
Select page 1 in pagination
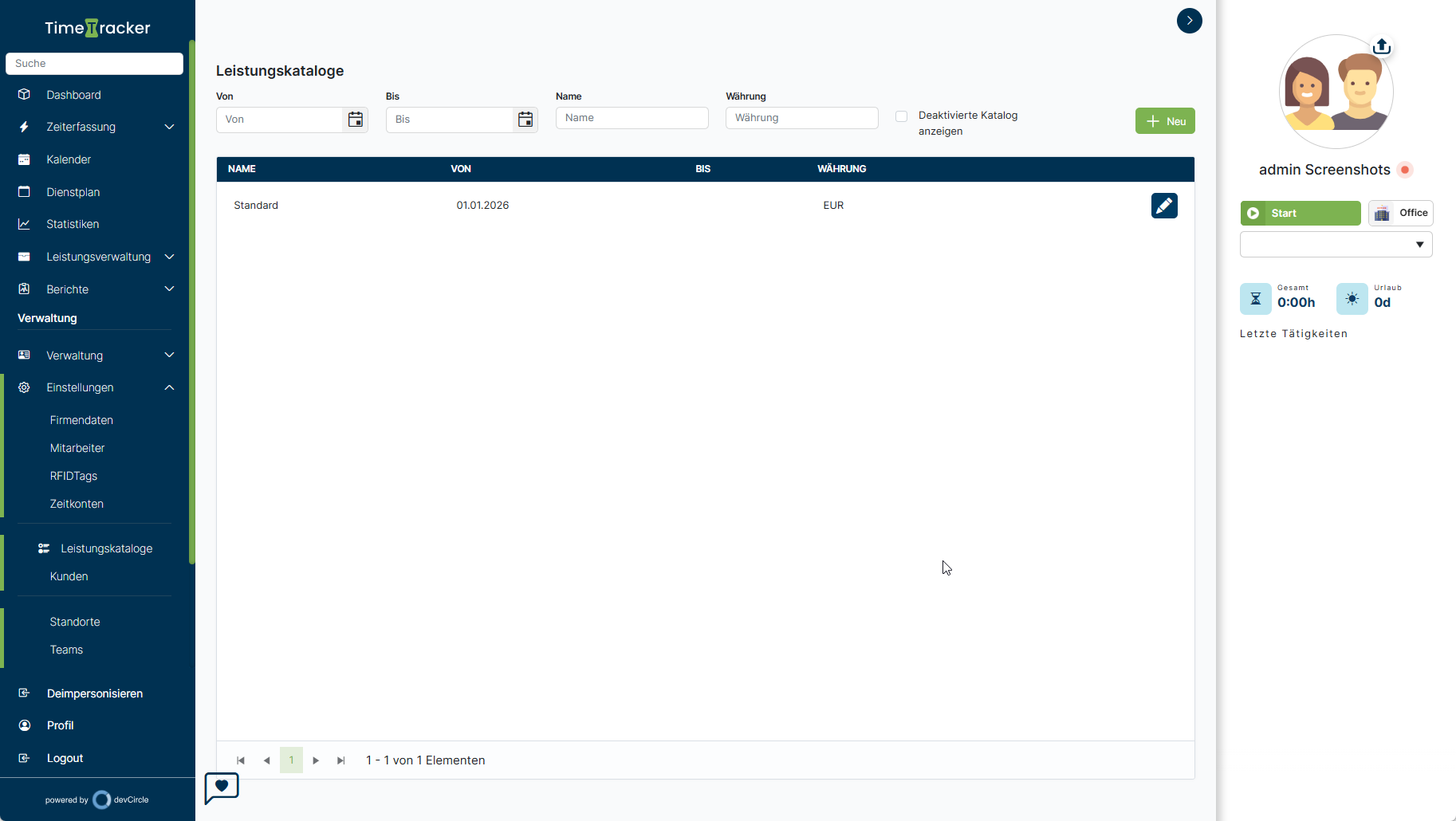click(x=291, y=760)
